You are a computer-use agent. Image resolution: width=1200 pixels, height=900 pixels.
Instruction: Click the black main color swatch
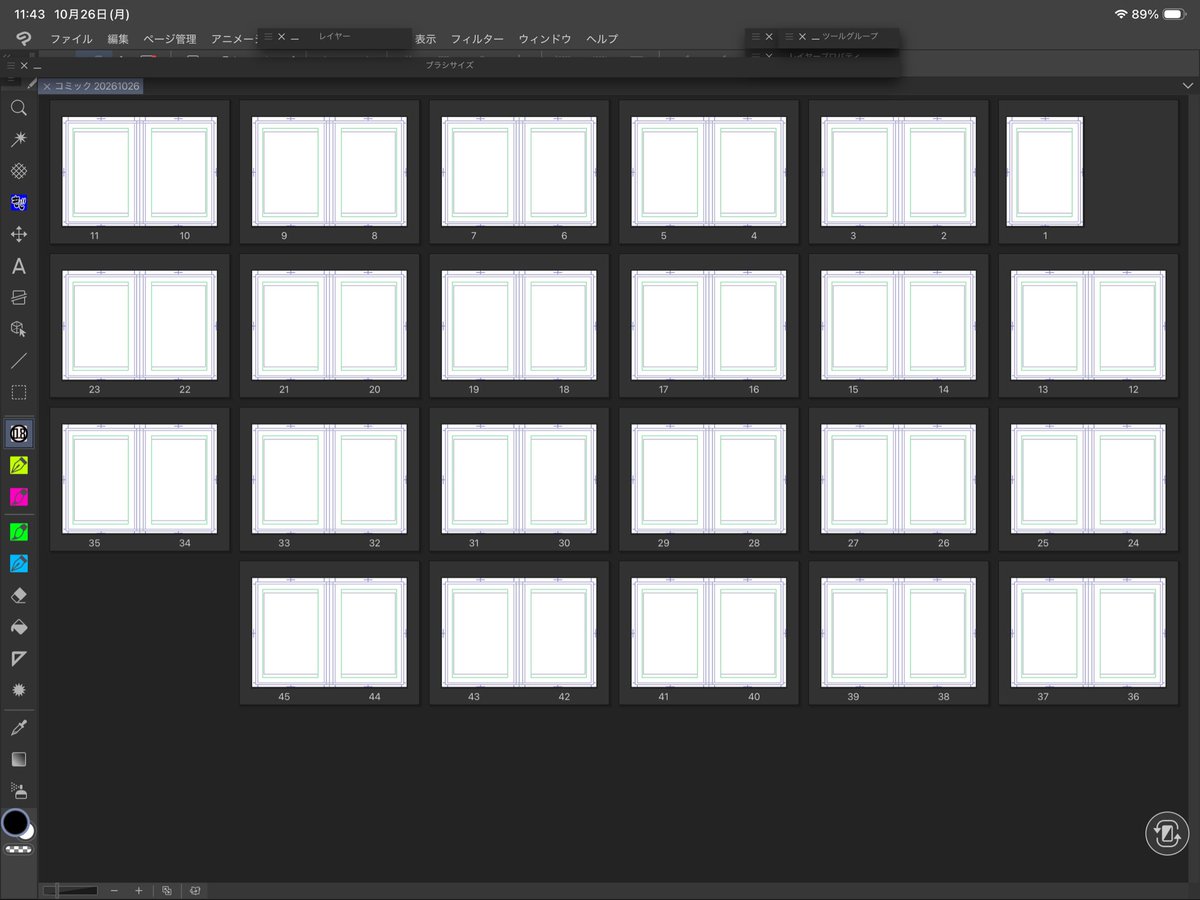click(x=15, y=823)
